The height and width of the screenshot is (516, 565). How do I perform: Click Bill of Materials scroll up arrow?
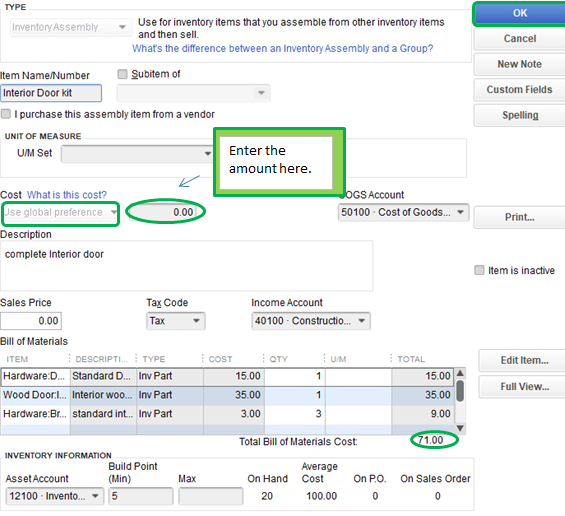tap(460, 373)
